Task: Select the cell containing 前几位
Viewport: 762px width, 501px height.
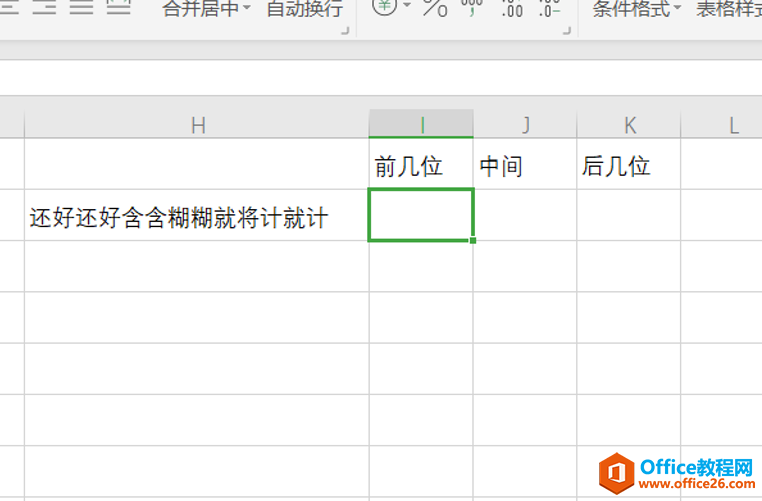Action: tap(421, 164)
